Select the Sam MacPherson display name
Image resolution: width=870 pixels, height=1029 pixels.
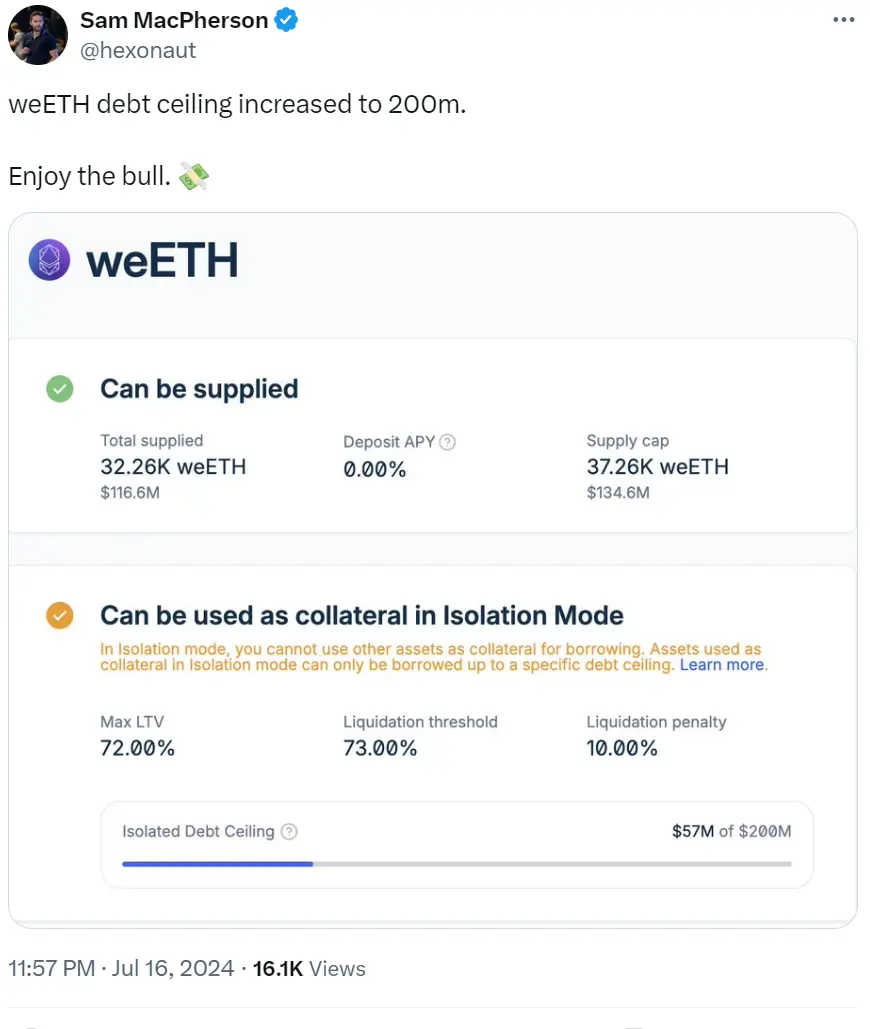click(175, 19)
